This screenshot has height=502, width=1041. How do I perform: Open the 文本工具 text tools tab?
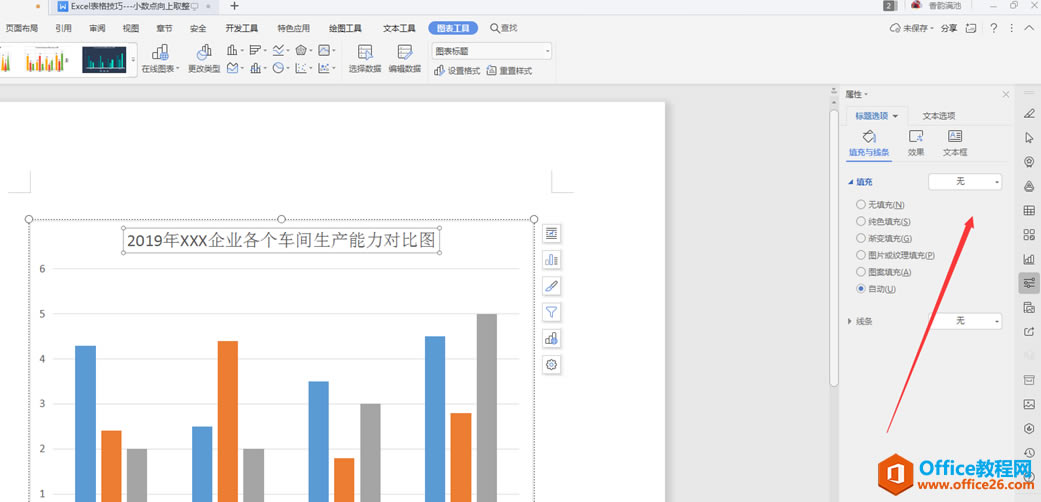(399, 28)
